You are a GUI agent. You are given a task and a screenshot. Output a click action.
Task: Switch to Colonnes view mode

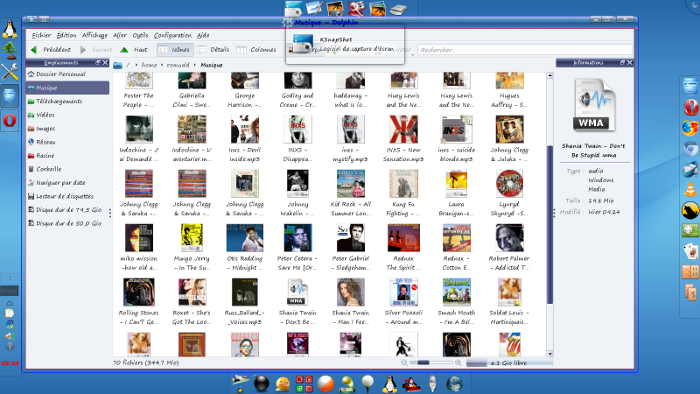(256, 50)
